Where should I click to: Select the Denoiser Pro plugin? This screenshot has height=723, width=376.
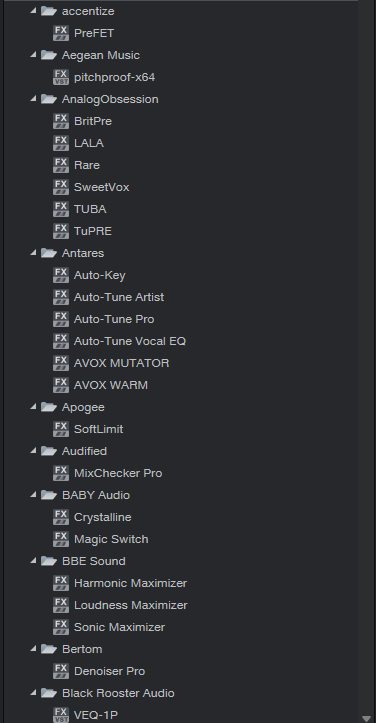coord(109,671)
